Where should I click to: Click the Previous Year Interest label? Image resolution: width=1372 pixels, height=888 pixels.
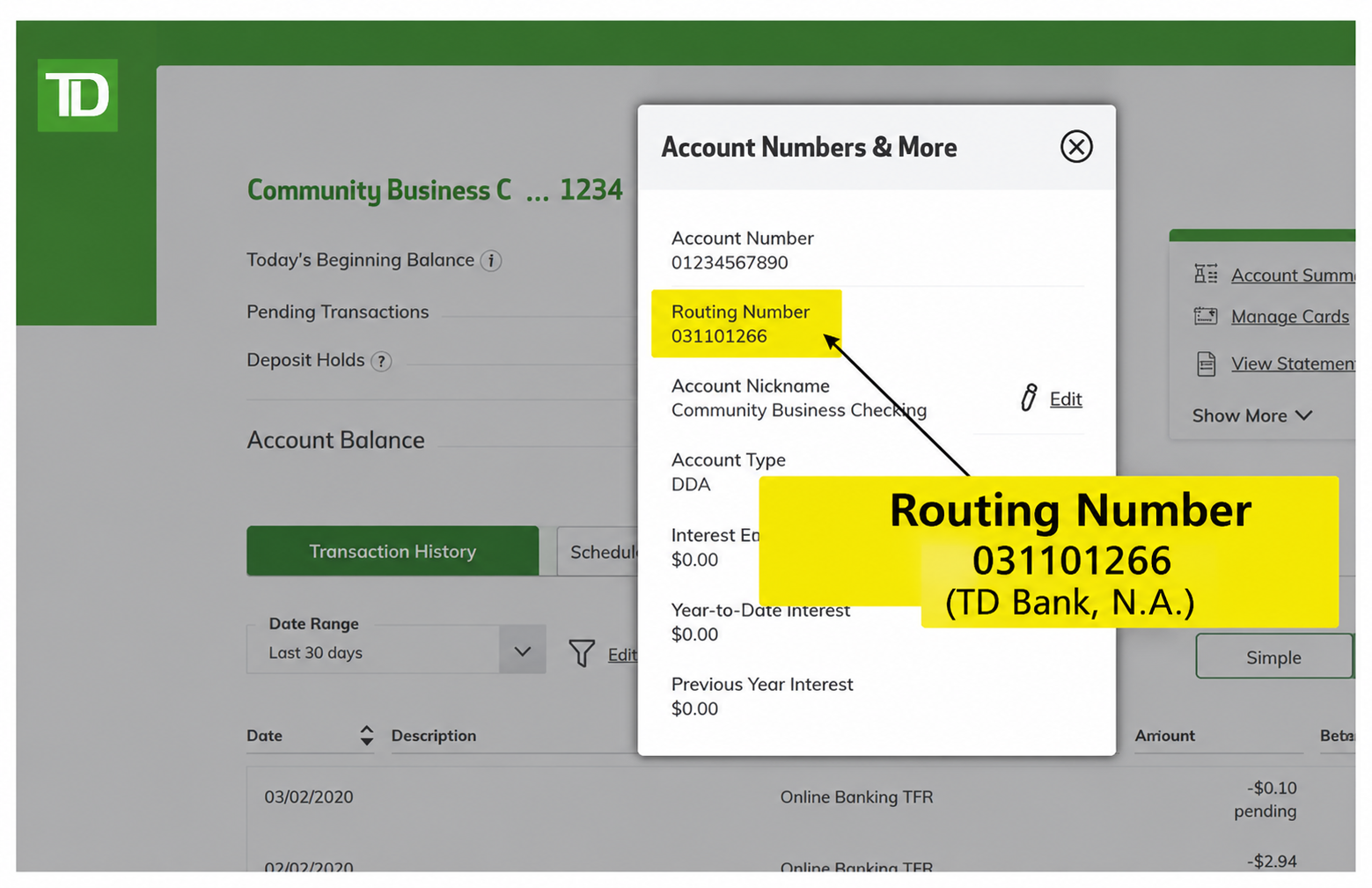point(762,684)
